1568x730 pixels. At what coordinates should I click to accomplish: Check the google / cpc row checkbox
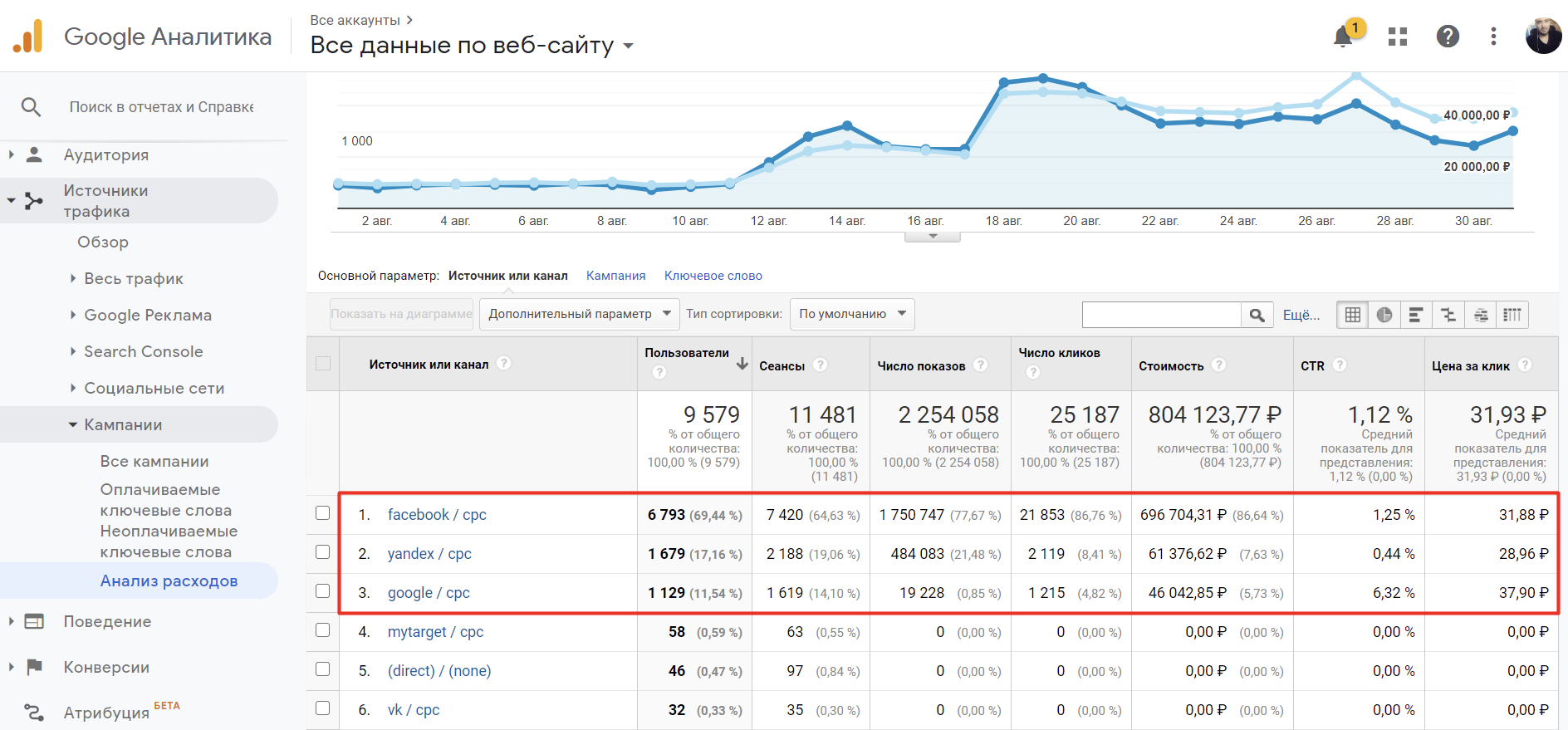tap(323, 591)
